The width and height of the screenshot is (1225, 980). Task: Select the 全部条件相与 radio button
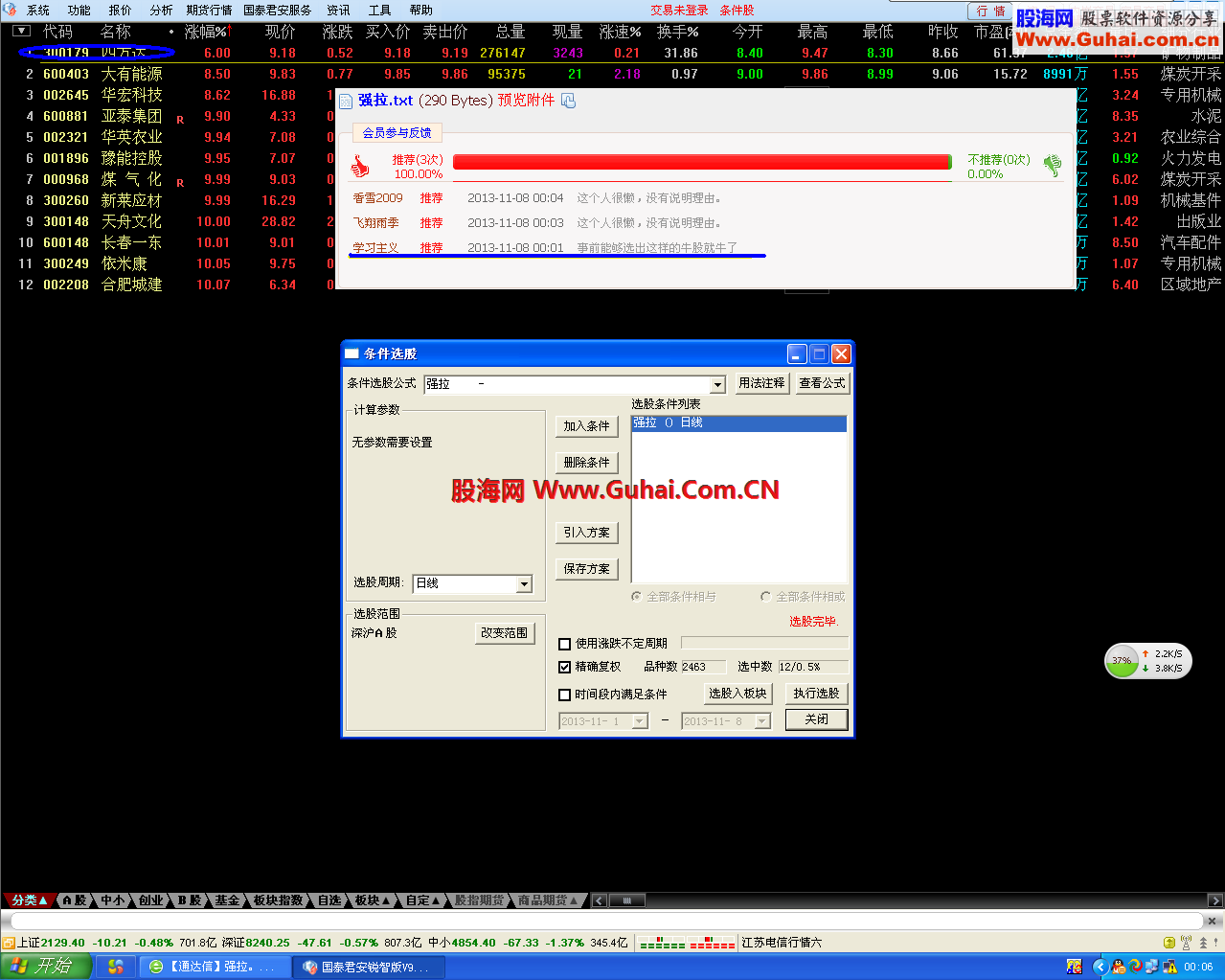pyautogui.click(x=637, y=596)
